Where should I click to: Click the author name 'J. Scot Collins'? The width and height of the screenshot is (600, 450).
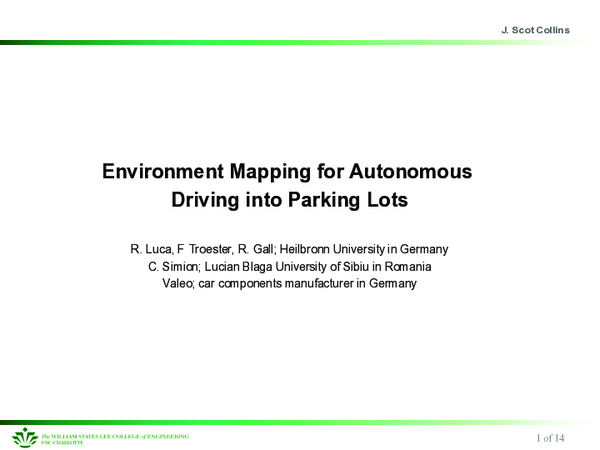pos(535,30)
